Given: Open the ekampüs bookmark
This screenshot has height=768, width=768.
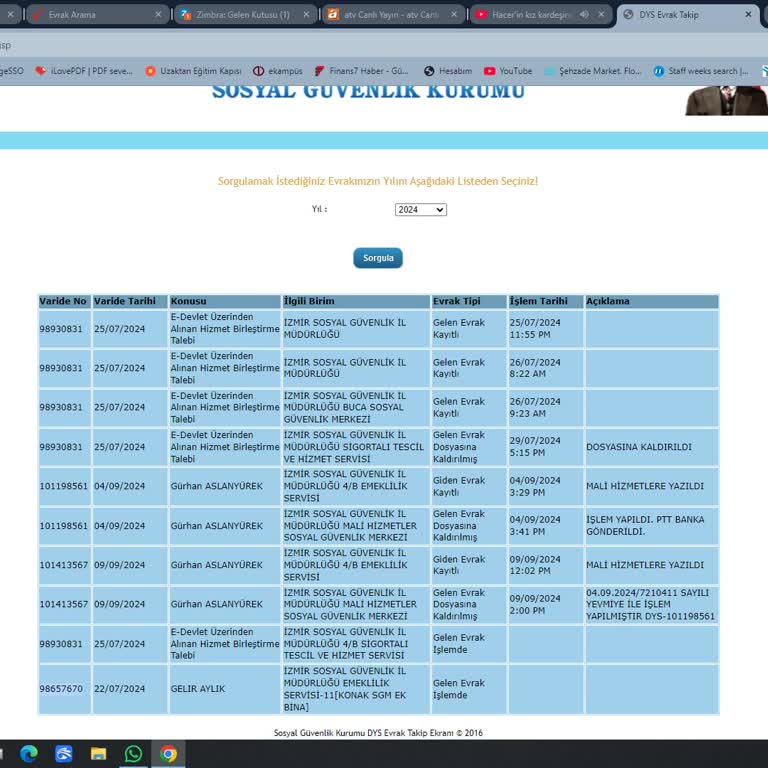Looking at the screenshot, I should [278, 71].
